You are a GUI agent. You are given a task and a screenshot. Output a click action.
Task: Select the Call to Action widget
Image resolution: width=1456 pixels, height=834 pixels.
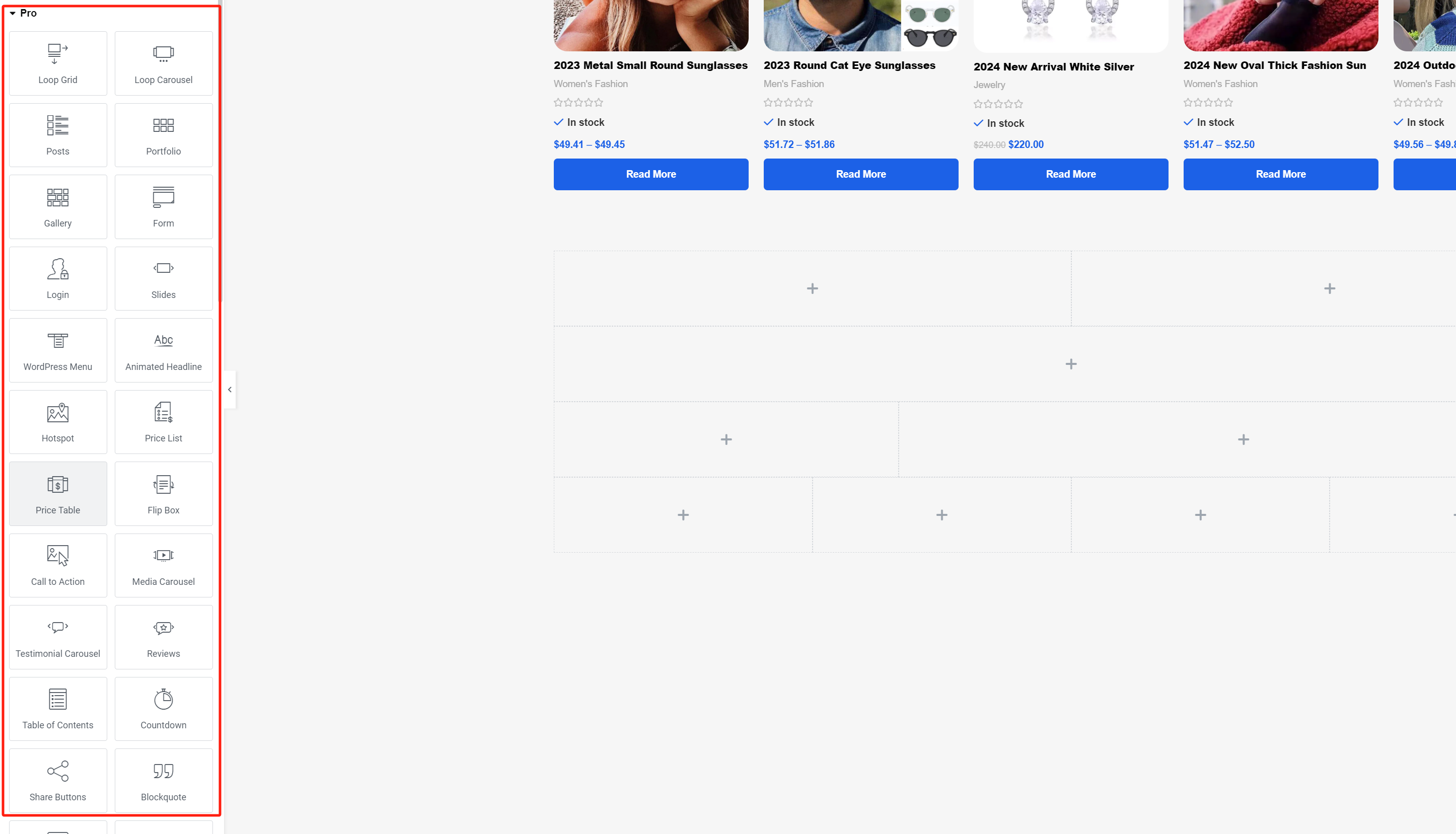57,565
